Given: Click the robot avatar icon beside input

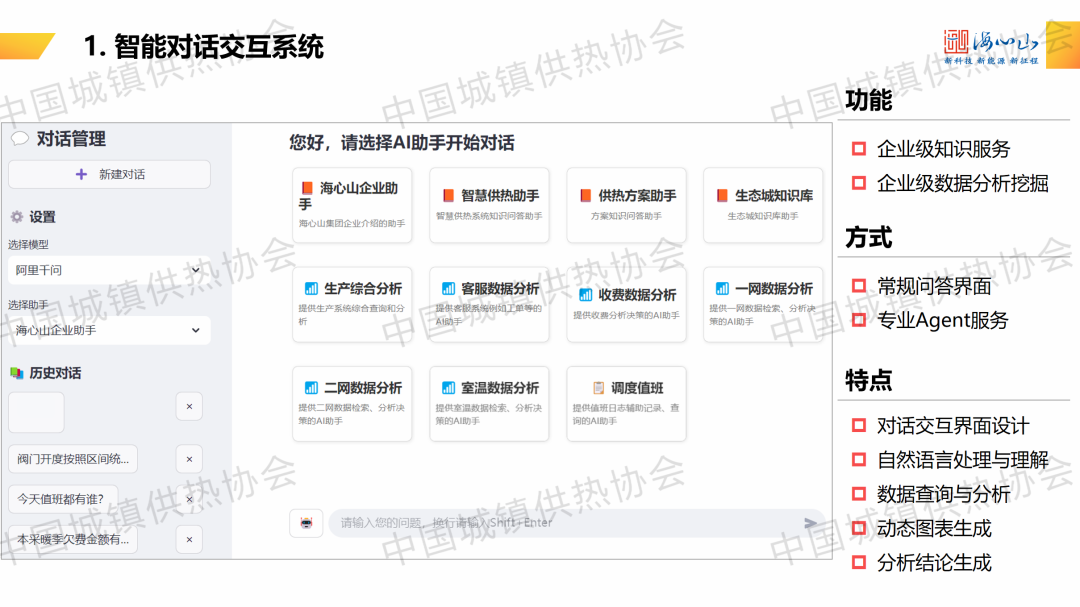Looking at the screenshot, I should 306,523.
